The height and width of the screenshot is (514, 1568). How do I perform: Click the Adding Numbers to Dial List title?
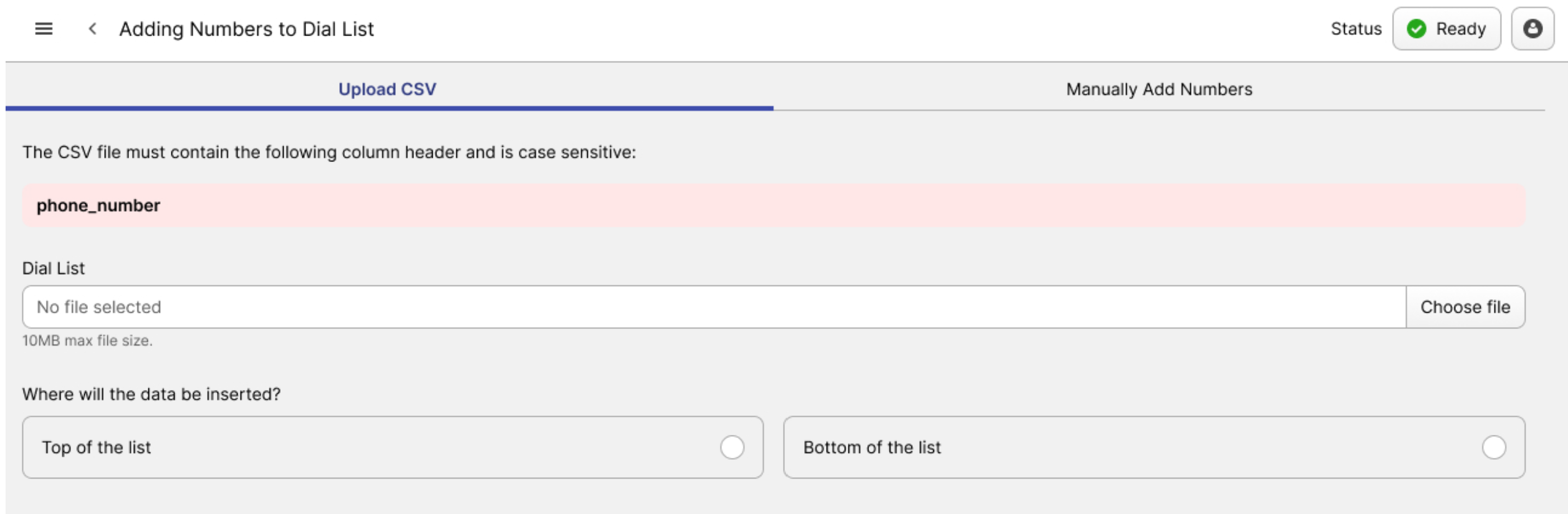click(x=246, y=29)
